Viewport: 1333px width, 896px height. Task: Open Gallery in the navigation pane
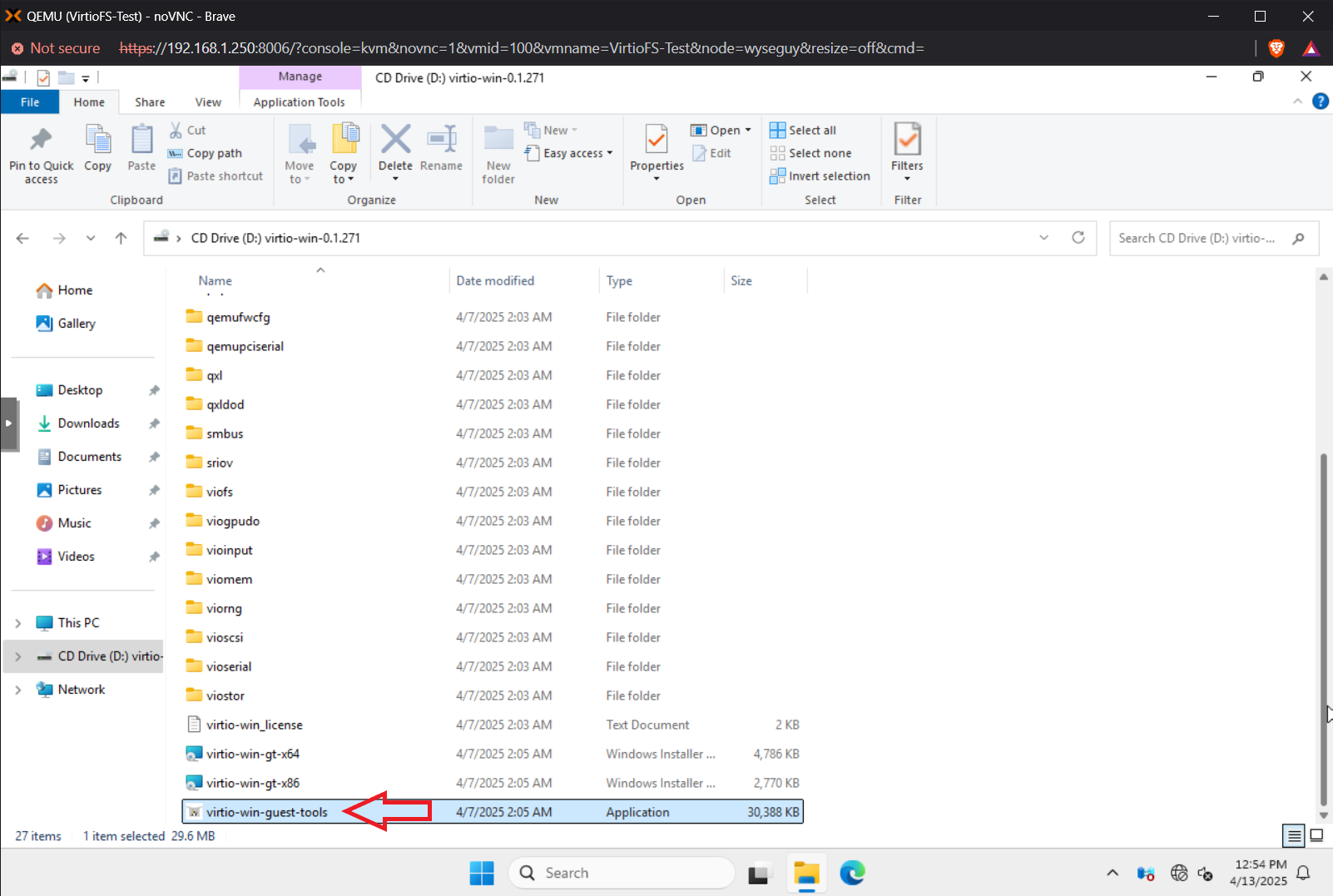[66, 323]
